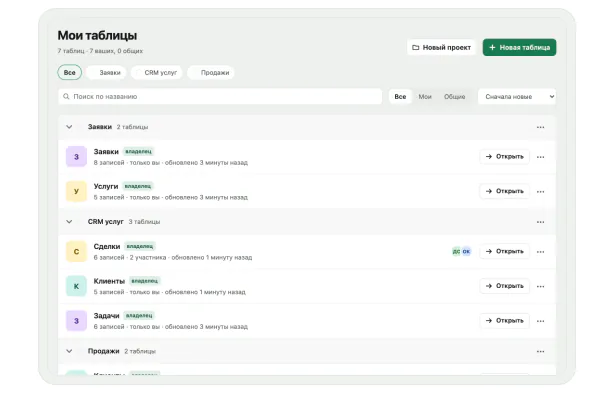The width and height of the screenshot is (612, 398).
Task: Open the Клиенты table with Открыть
Action: (x=504, y=286)
